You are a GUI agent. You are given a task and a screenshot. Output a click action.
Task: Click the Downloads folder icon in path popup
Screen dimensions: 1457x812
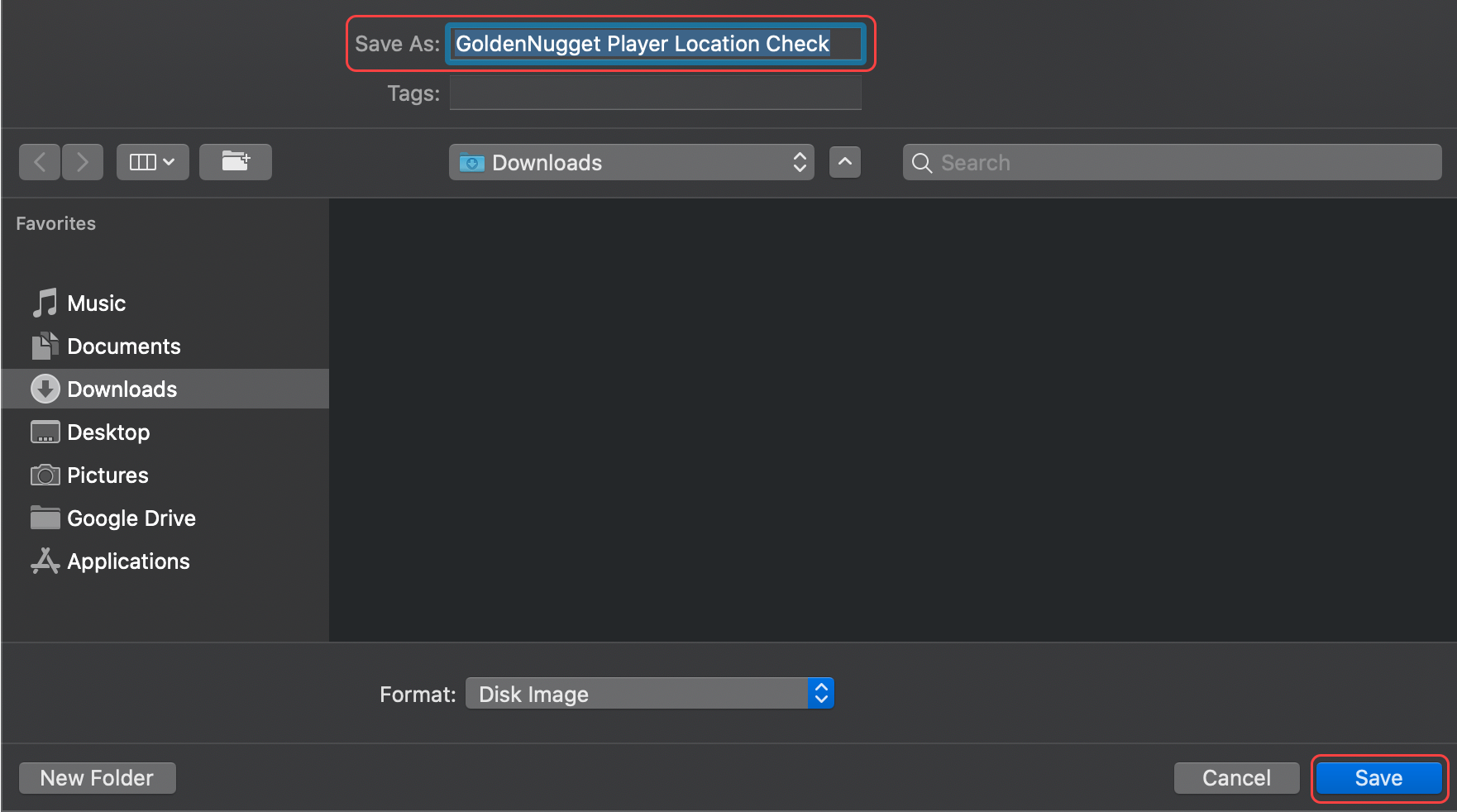coord(472,162)
